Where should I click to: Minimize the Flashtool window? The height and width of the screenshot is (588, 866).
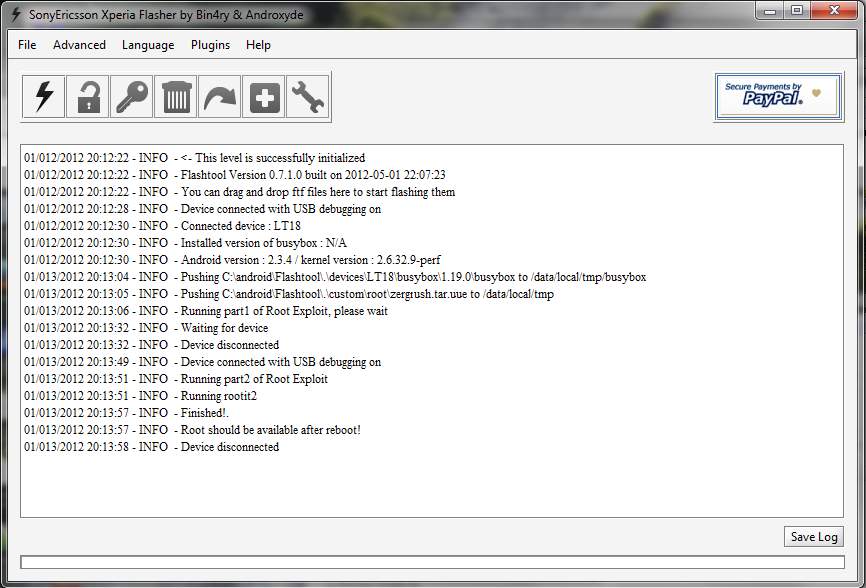pyautogui.click(x=770, y=10)
